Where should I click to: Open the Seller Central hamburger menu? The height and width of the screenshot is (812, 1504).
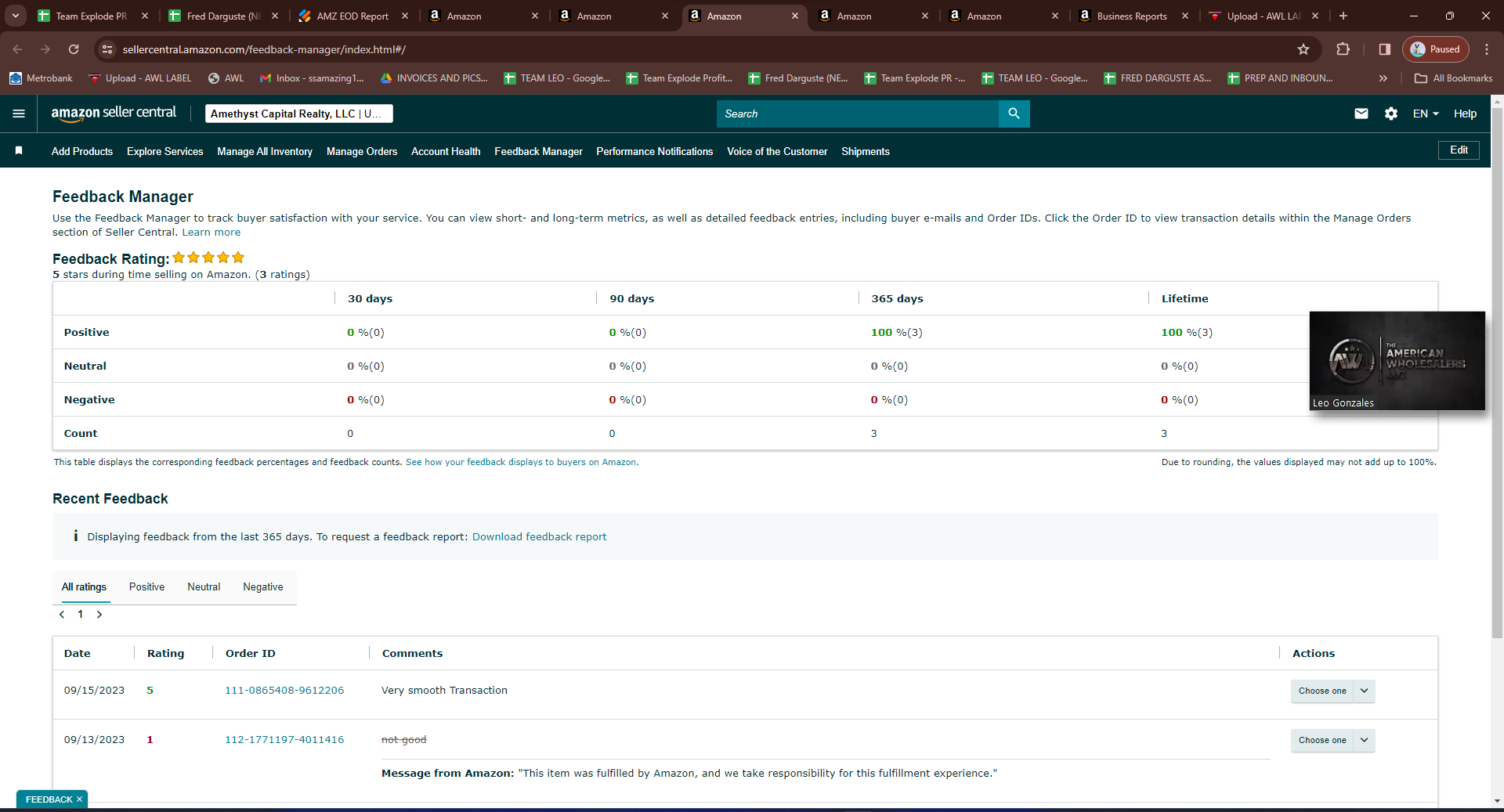pyautogui.click(x=19, y=114)
